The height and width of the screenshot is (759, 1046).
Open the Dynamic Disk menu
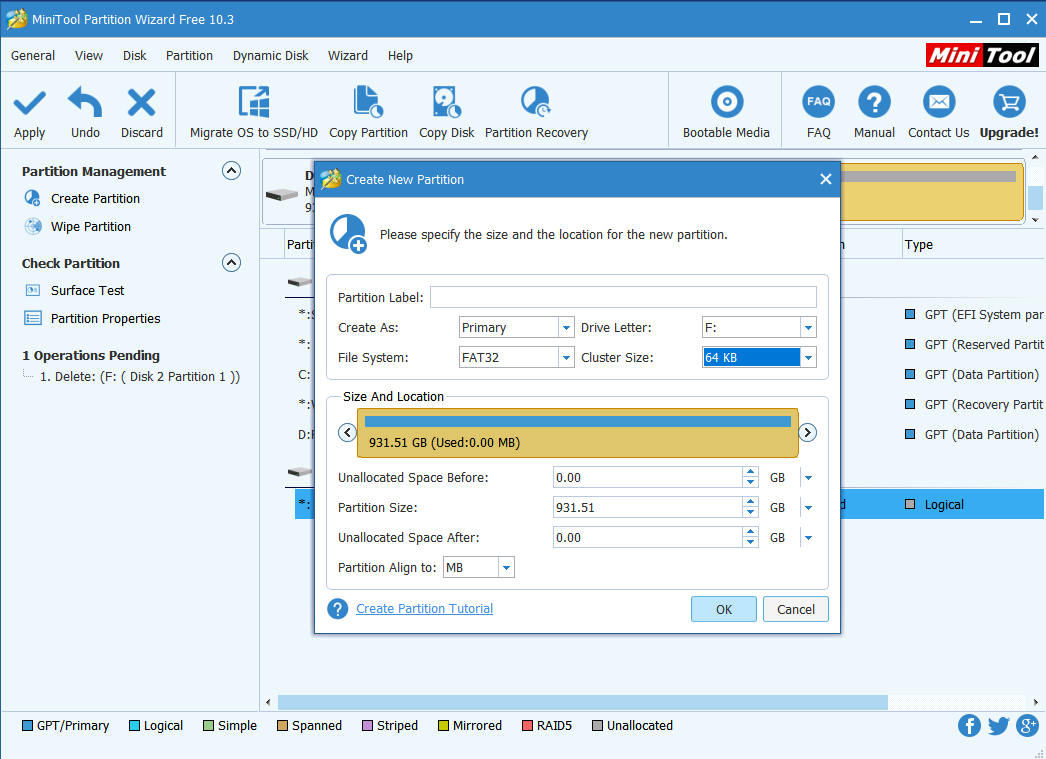click(x=270, y=56)
